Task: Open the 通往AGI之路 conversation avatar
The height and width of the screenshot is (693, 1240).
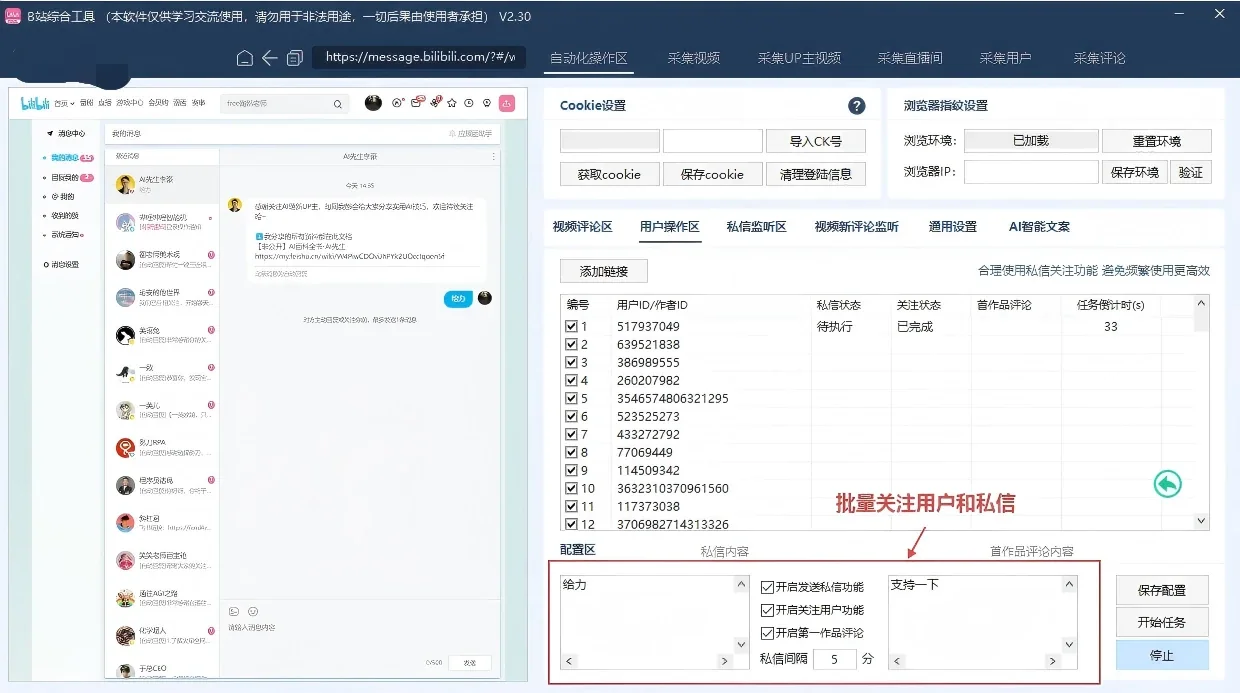Action: (125, 598)
